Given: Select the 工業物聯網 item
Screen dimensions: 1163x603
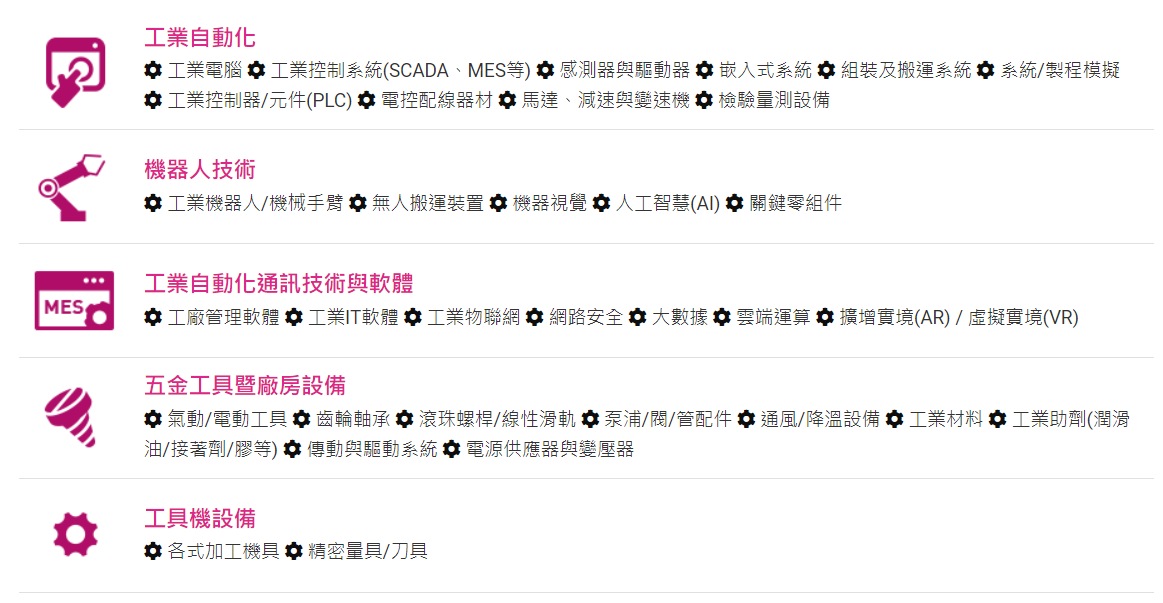Looking at the screenshot, I should 473,317.
